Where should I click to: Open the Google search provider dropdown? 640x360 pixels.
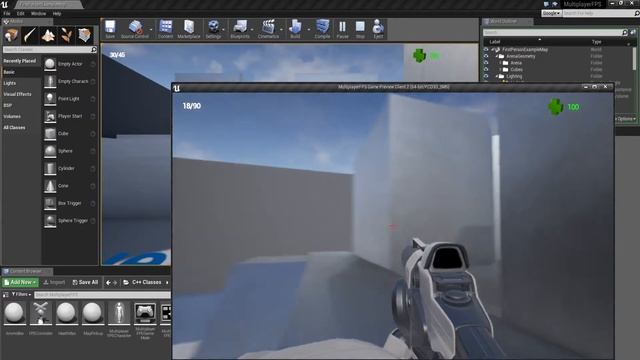pyautogui.click(x=551, y=13)
